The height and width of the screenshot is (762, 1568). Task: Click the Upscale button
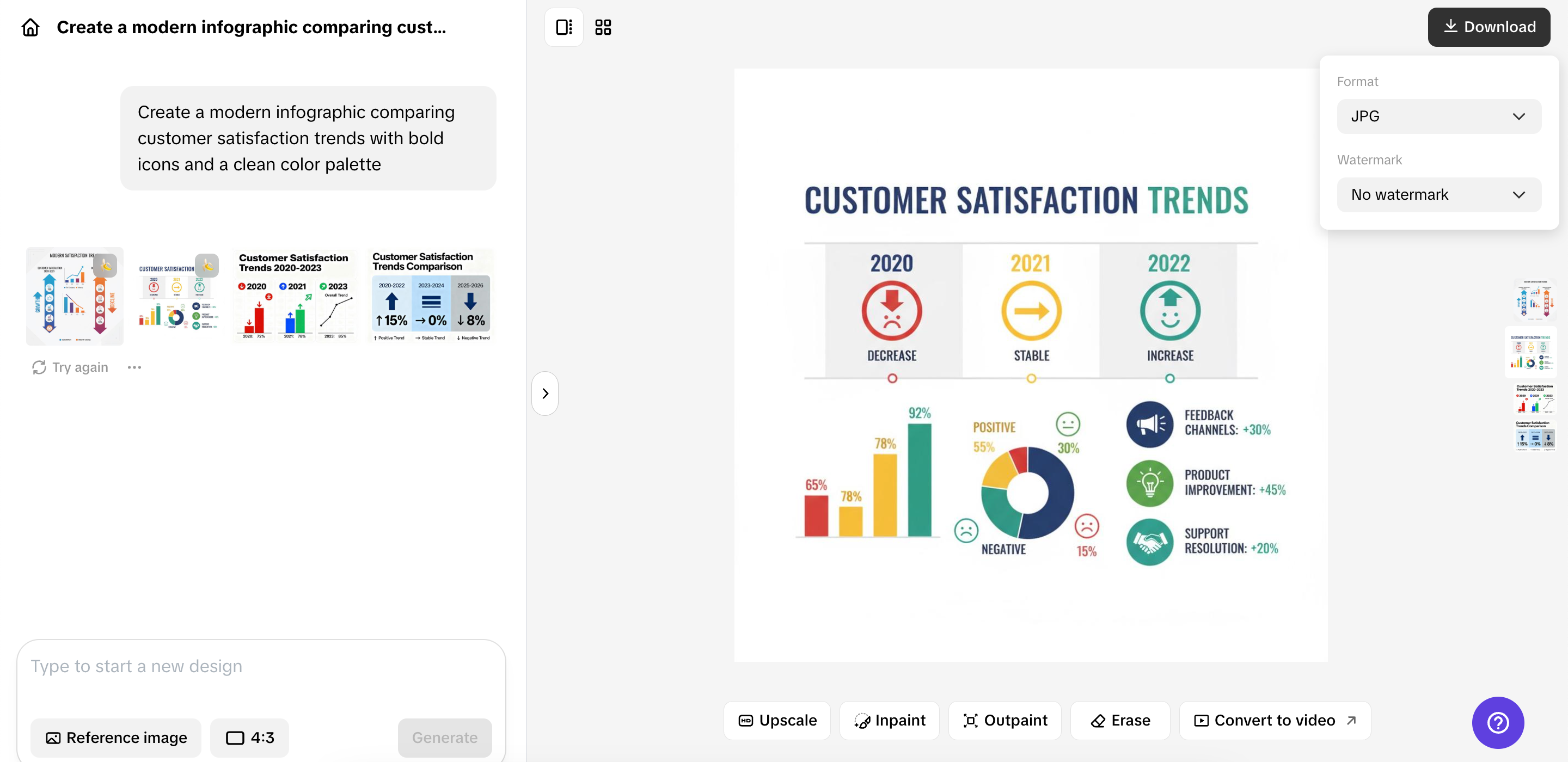tap(777, 720)
